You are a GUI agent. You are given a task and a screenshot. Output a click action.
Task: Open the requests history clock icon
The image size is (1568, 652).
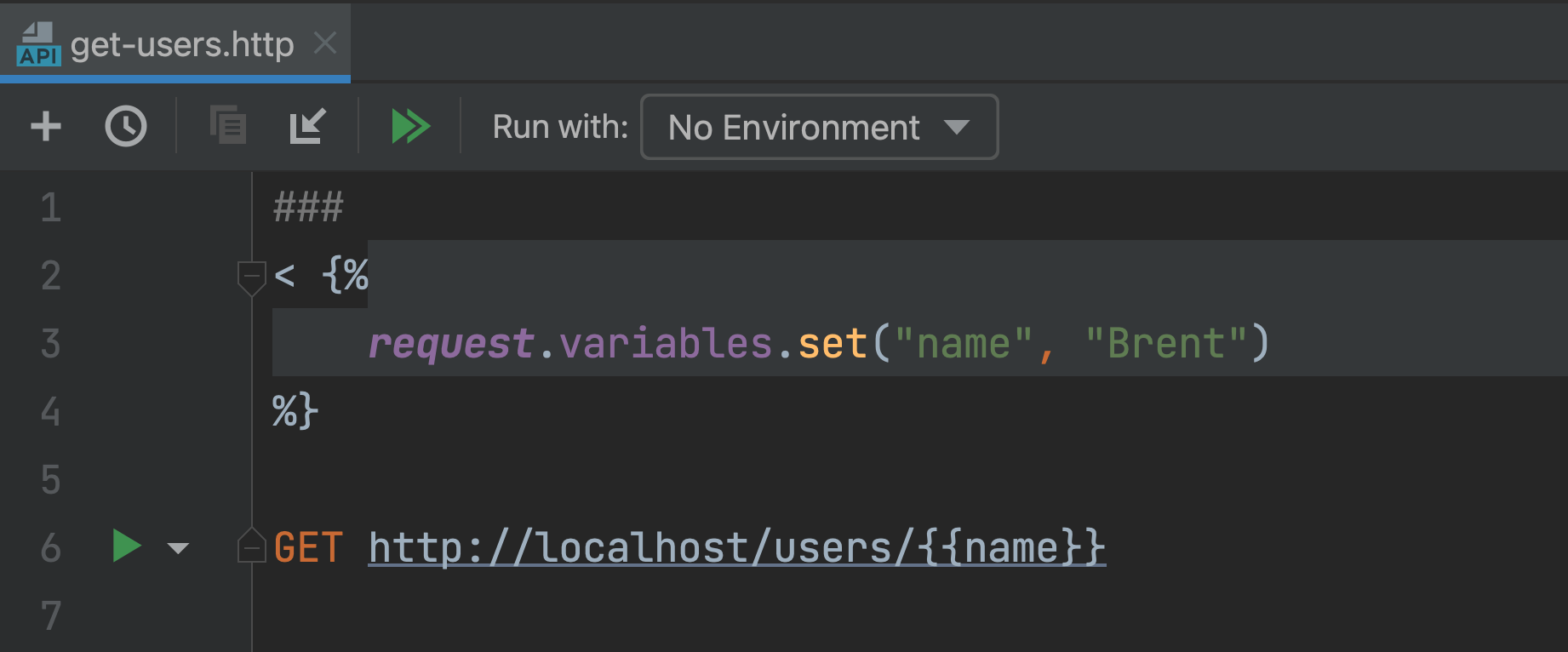click(x=126, y=127)
